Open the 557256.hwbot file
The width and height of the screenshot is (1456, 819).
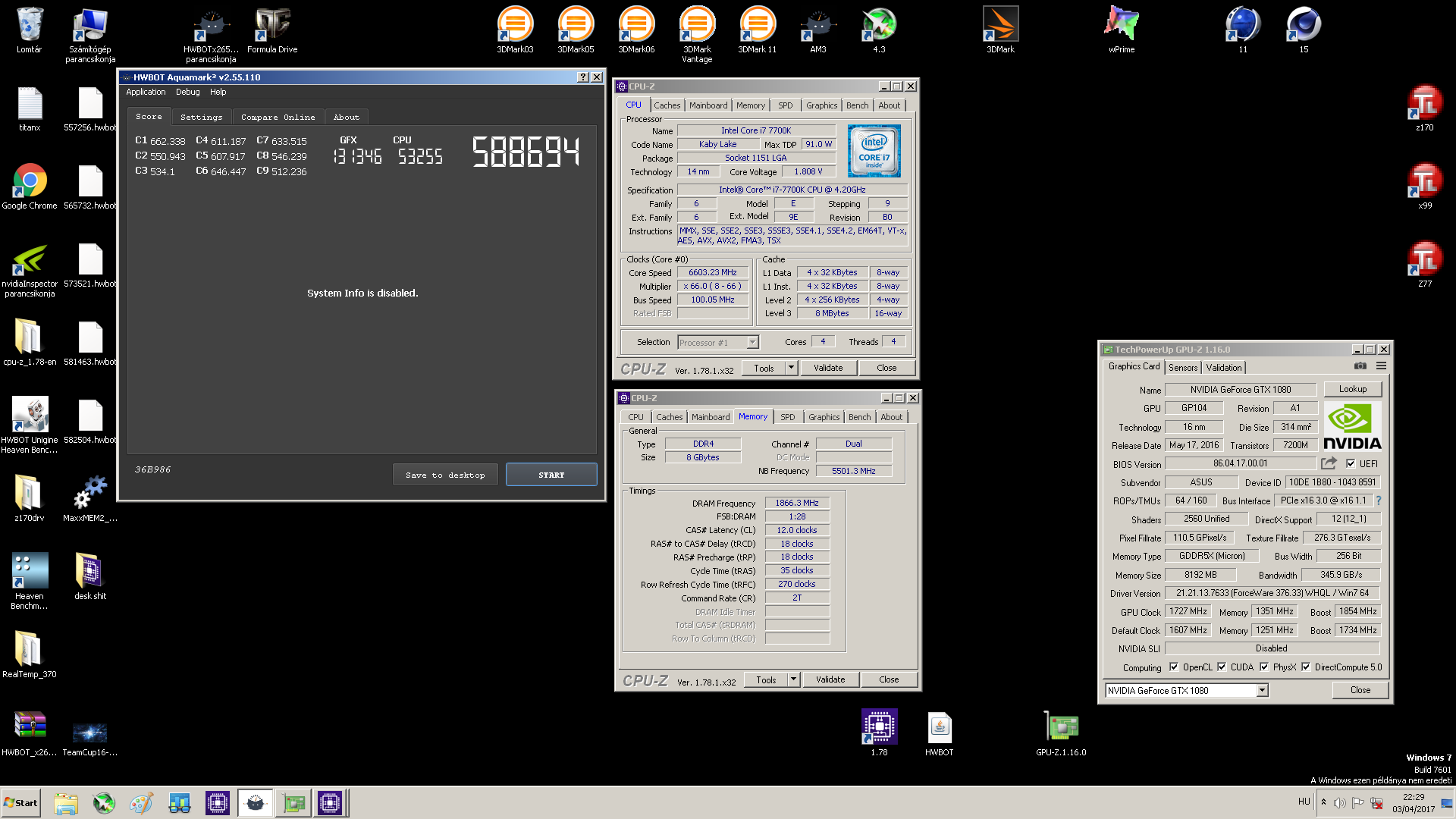pos(90,108)
